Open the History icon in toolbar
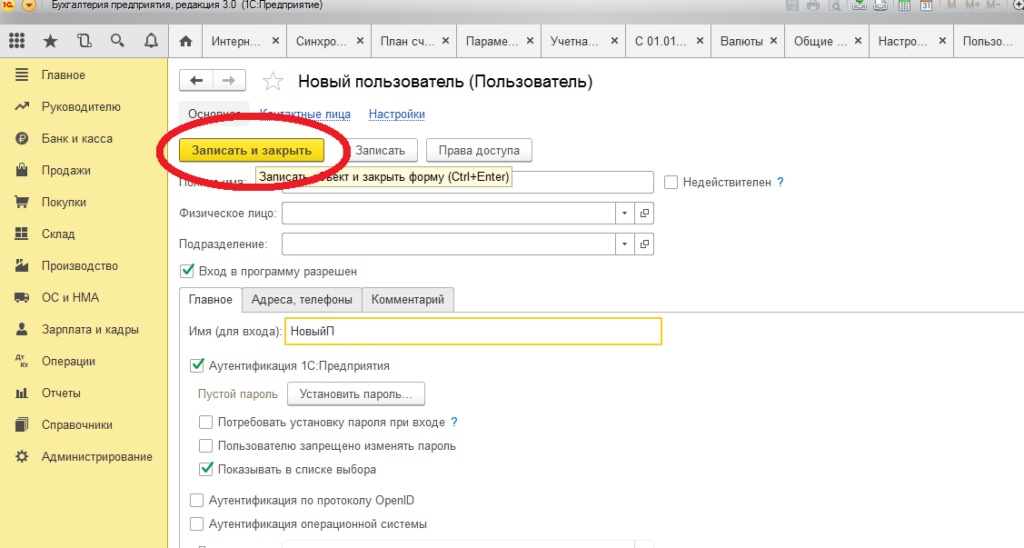This screenshot has height=548, width=1024. point(83,41)
